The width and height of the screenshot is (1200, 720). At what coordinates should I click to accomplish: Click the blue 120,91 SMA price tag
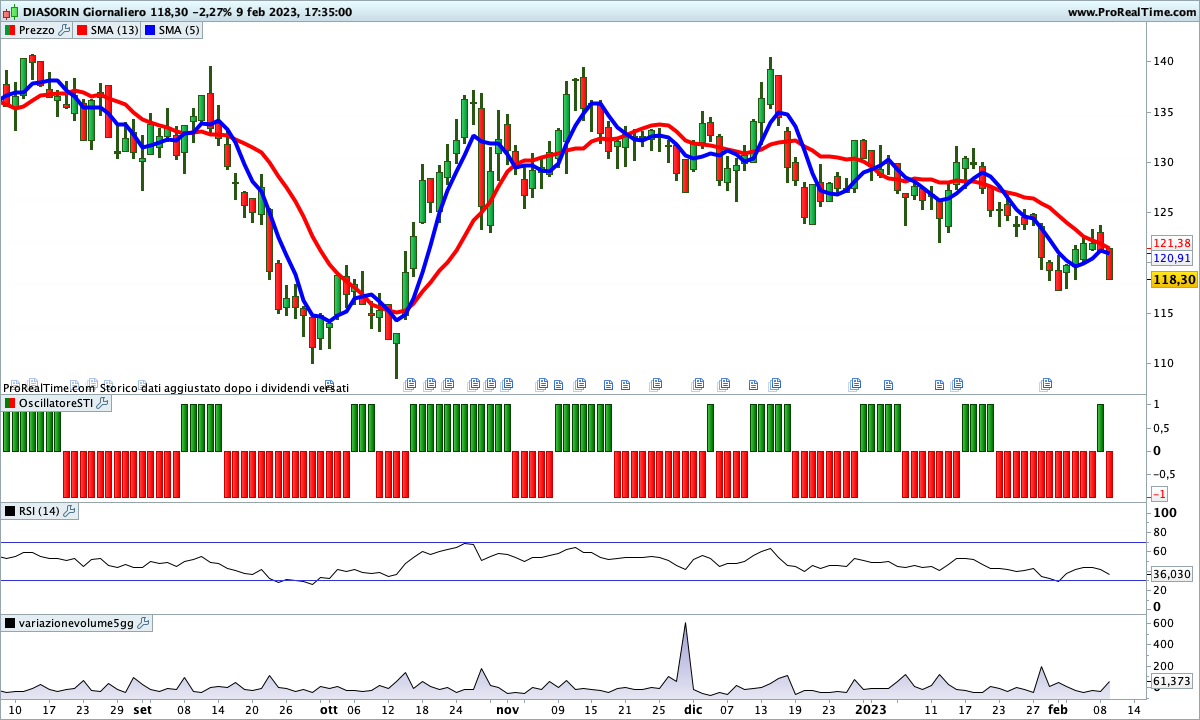(x=1171, y=258)
